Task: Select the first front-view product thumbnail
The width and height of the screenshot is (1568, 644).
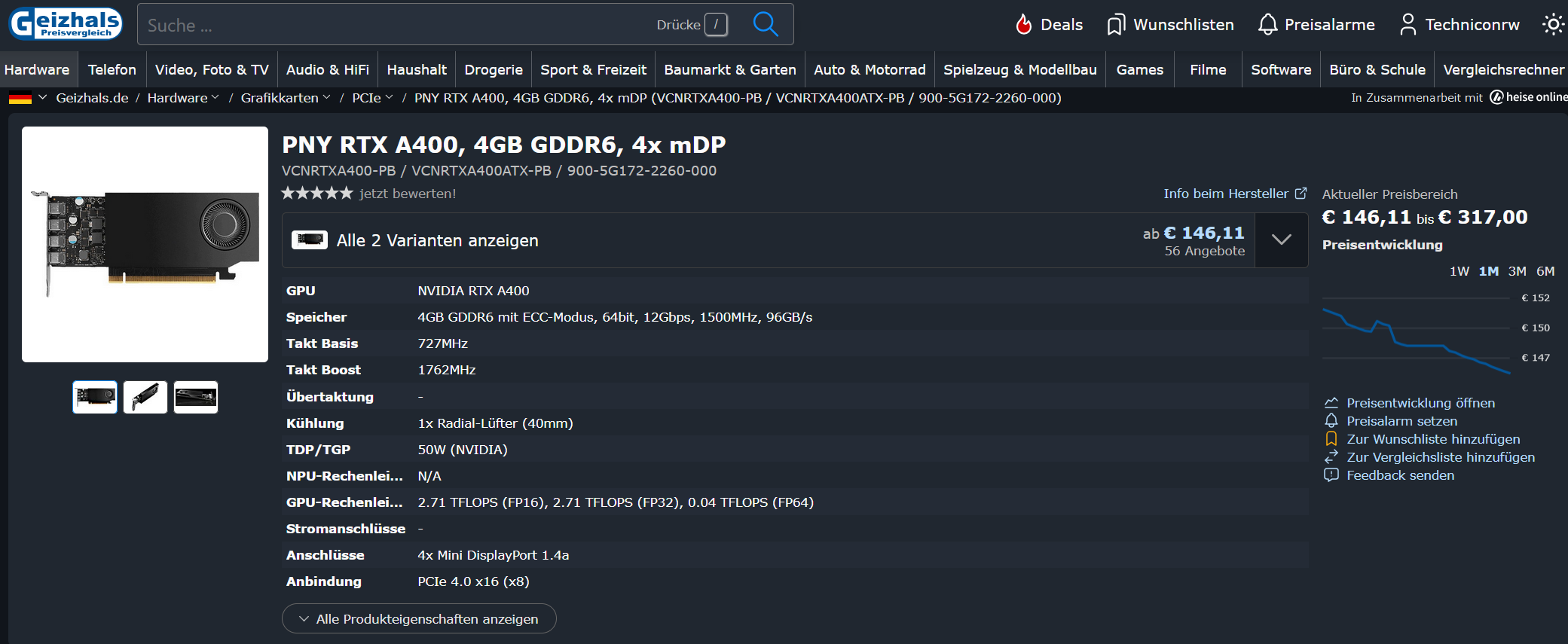Action: (x=95, y=397)
